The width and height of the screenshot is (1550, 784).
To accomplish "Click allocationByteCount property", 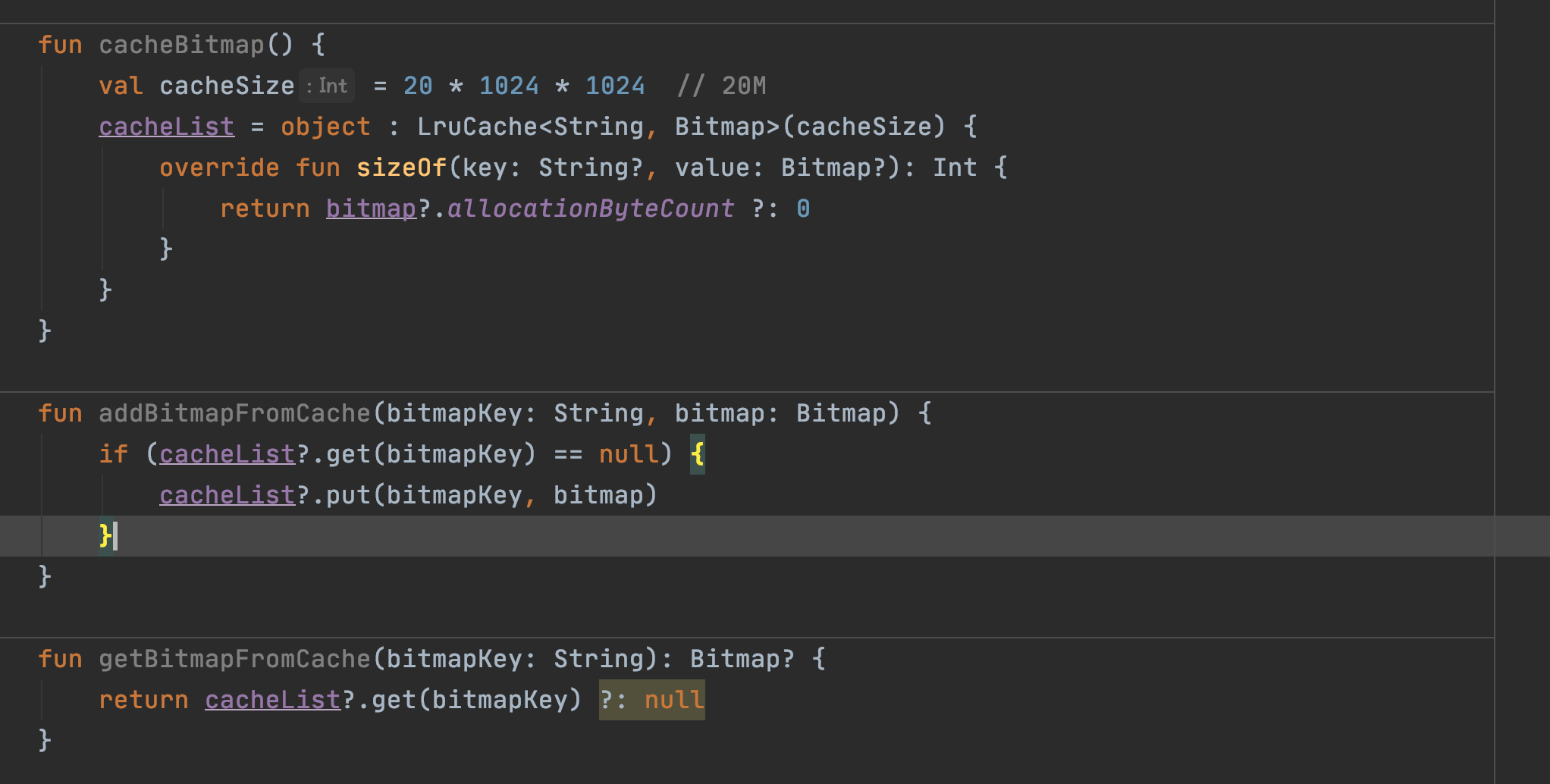I will [x=591, y=209].
